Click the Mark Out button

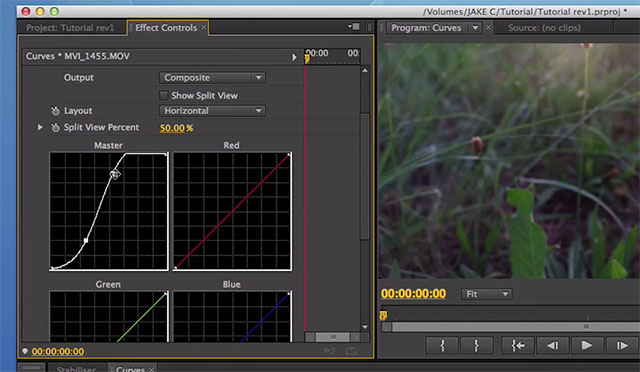(476, 345)
